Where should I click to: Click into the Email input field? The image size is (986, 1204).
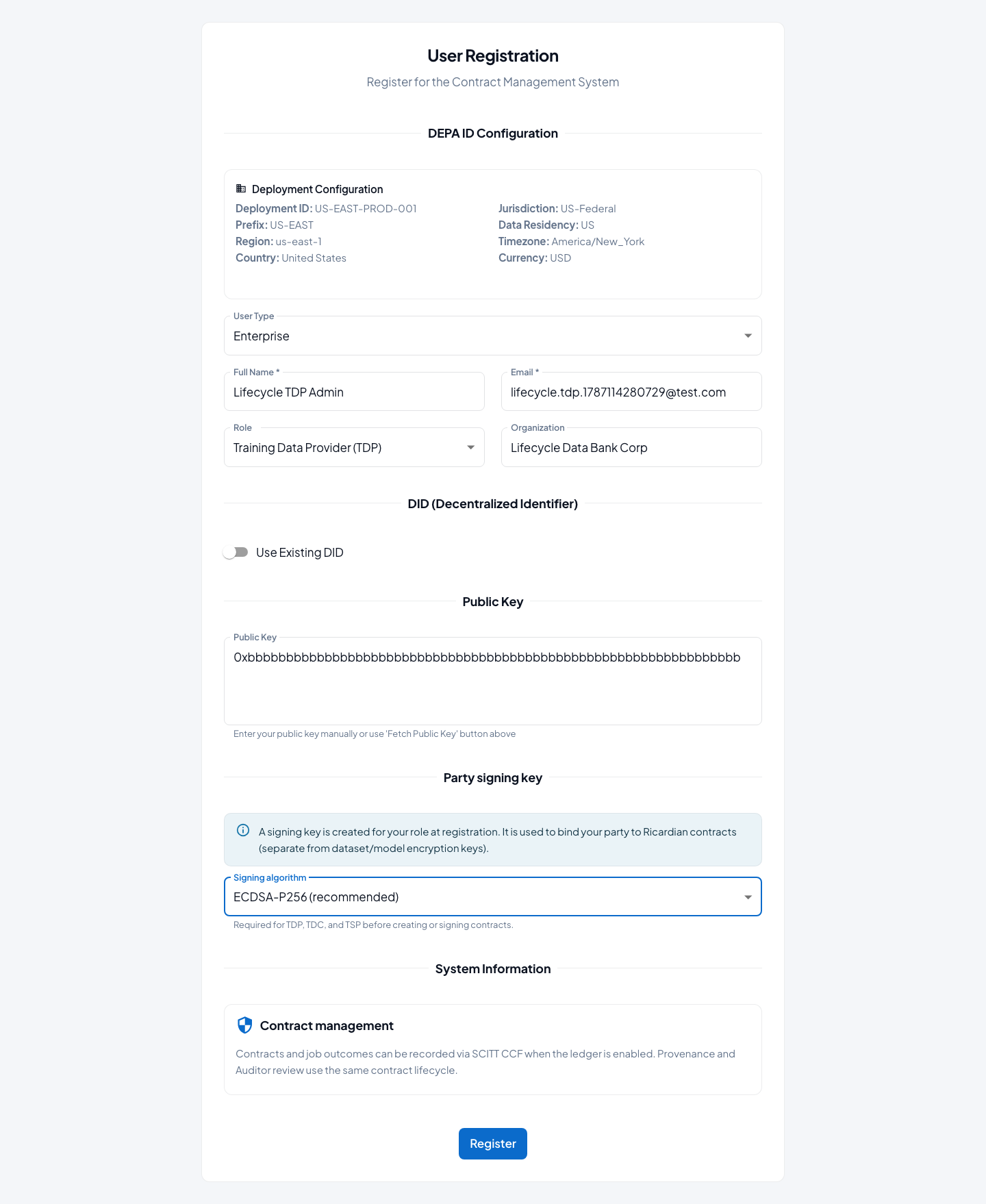631,392
